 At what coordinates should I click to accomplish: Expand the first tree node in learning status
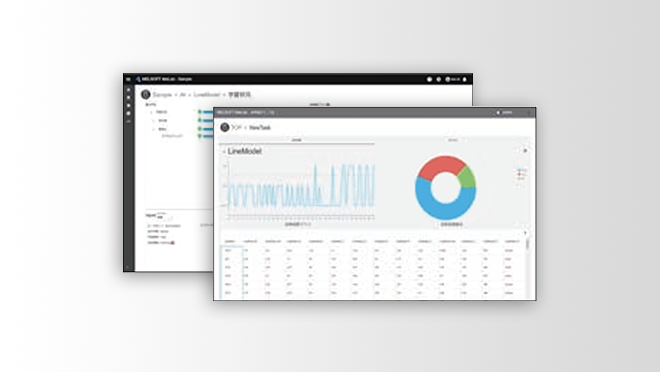(x=152, y=112)
